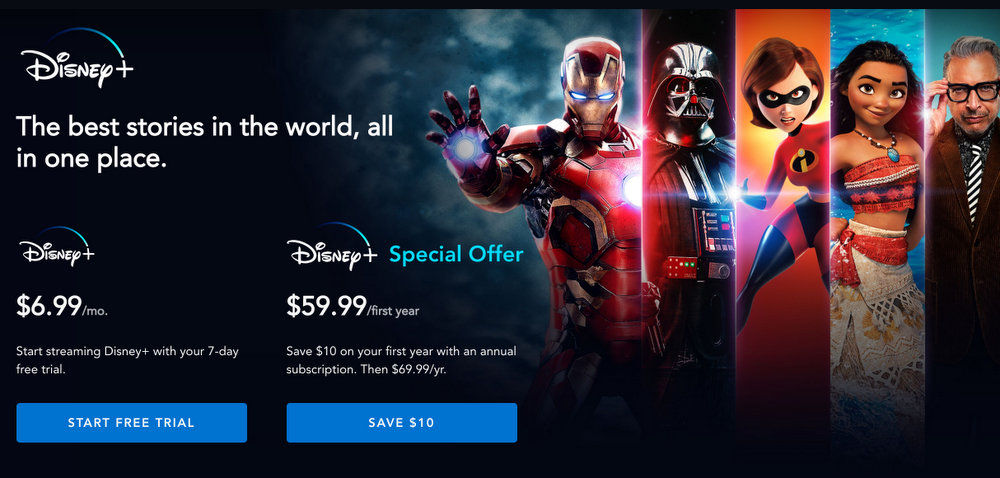
Task: Click Moana's blue necklace pendant
Action: (893, 154)
